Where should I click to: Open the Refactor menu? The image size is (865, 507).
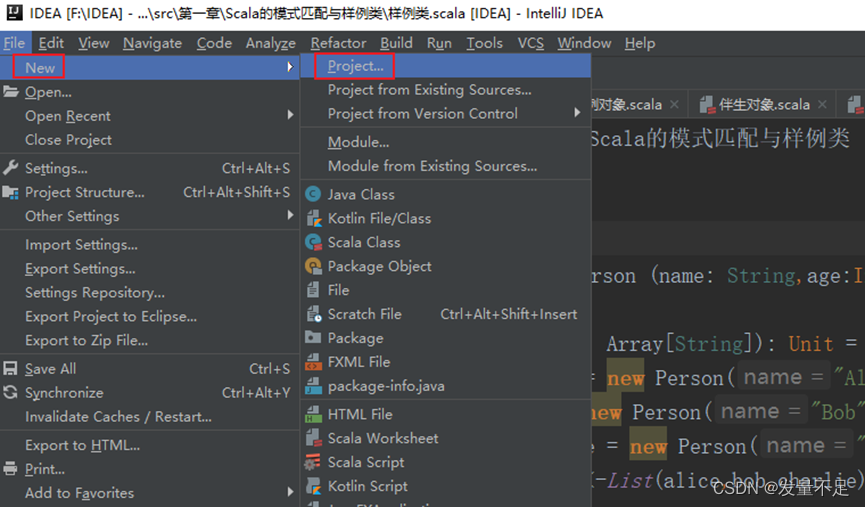pos(338,43)
